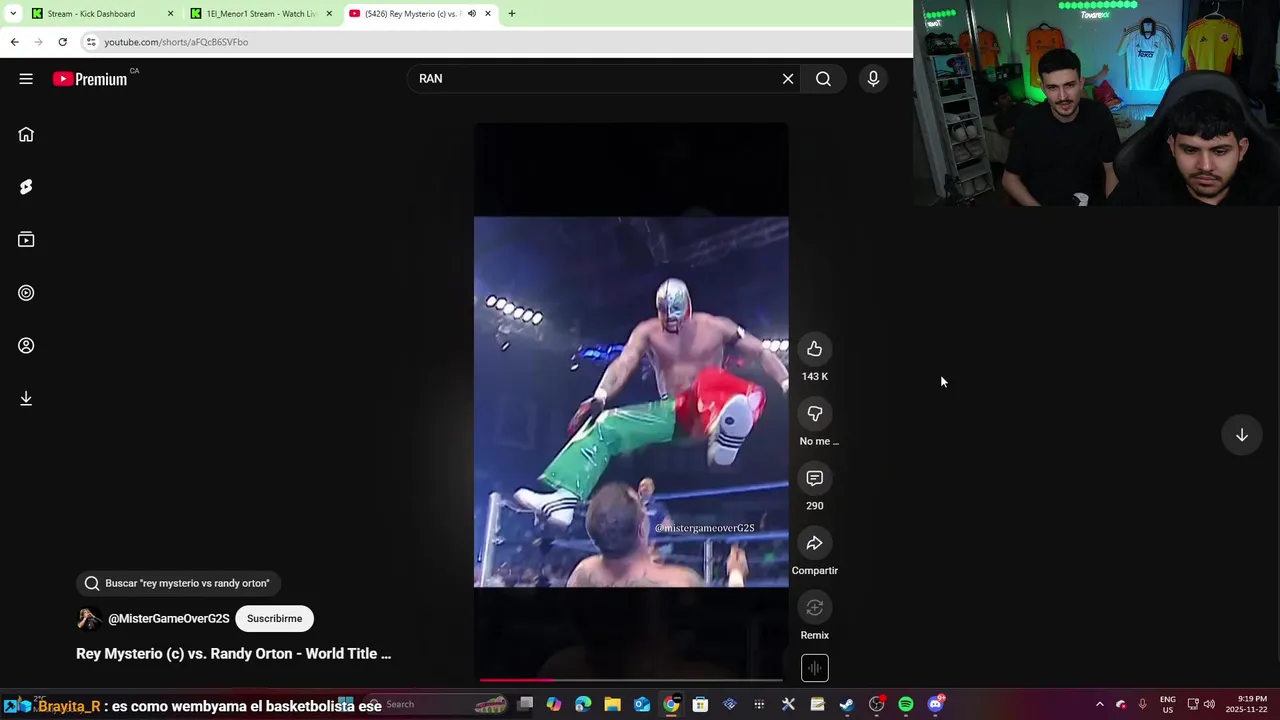Close the Rey Mysterio YouTube tab
The width and height of the screenshot is (1280, 720).
(488, 14)
